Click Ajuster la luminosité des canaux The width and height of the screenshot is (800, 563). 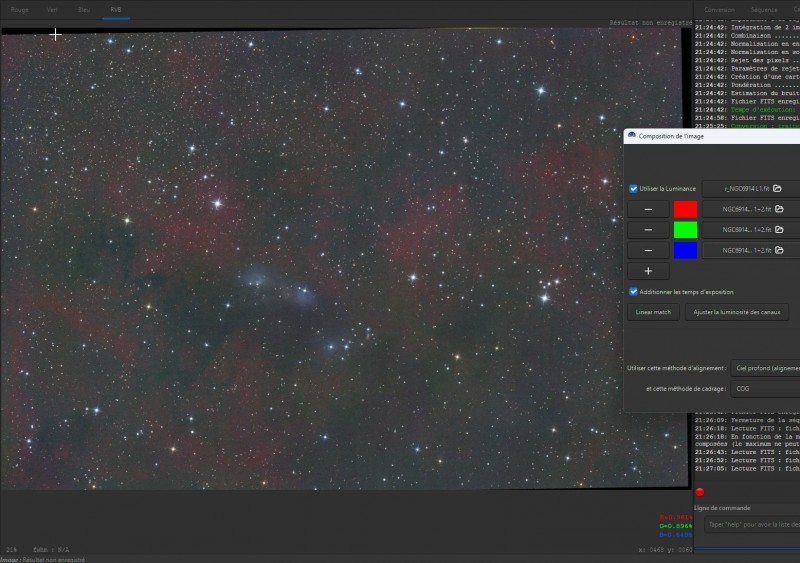tap(737, 312)
